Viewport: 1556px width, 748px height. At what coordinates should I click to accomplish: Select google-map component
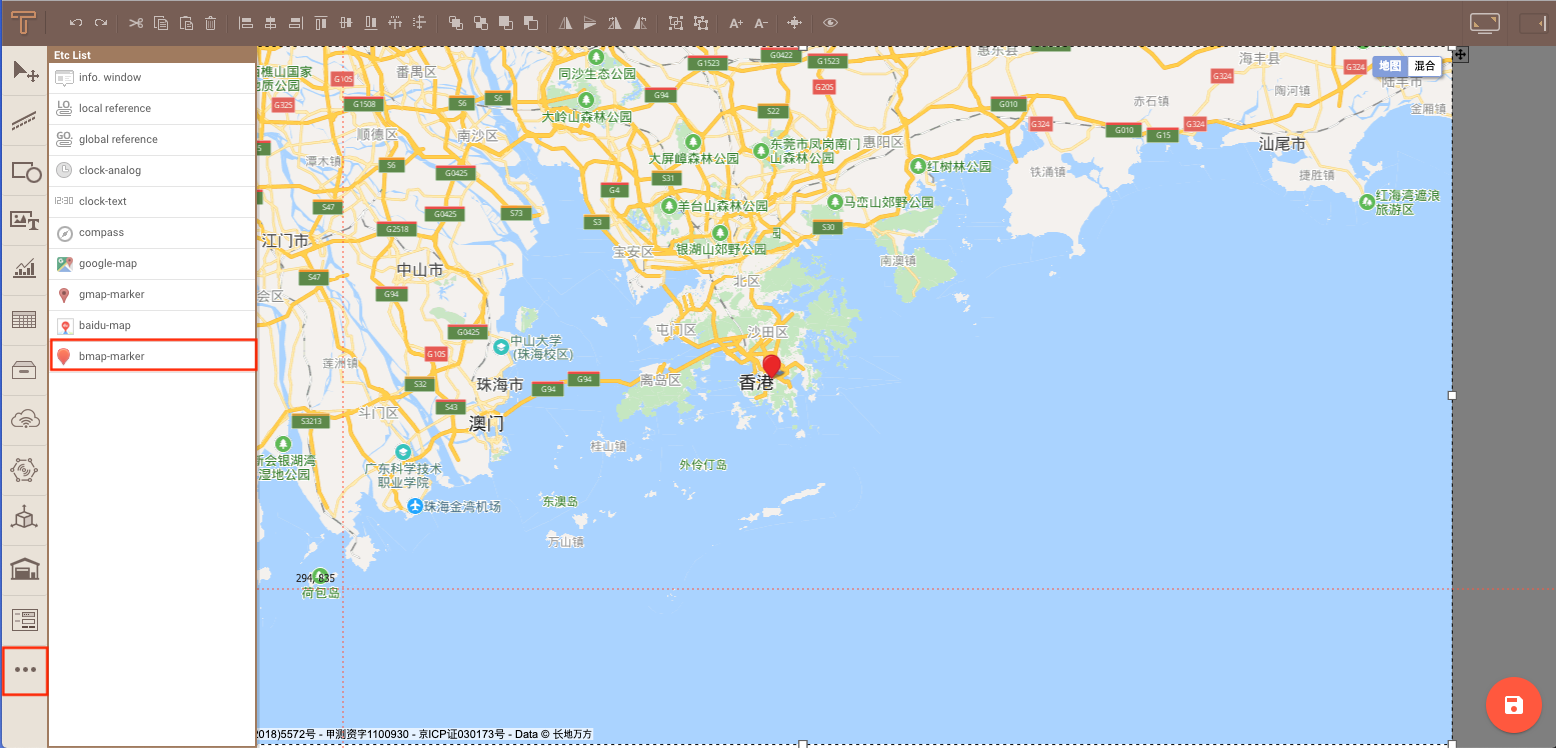click(x=152, y=264)
